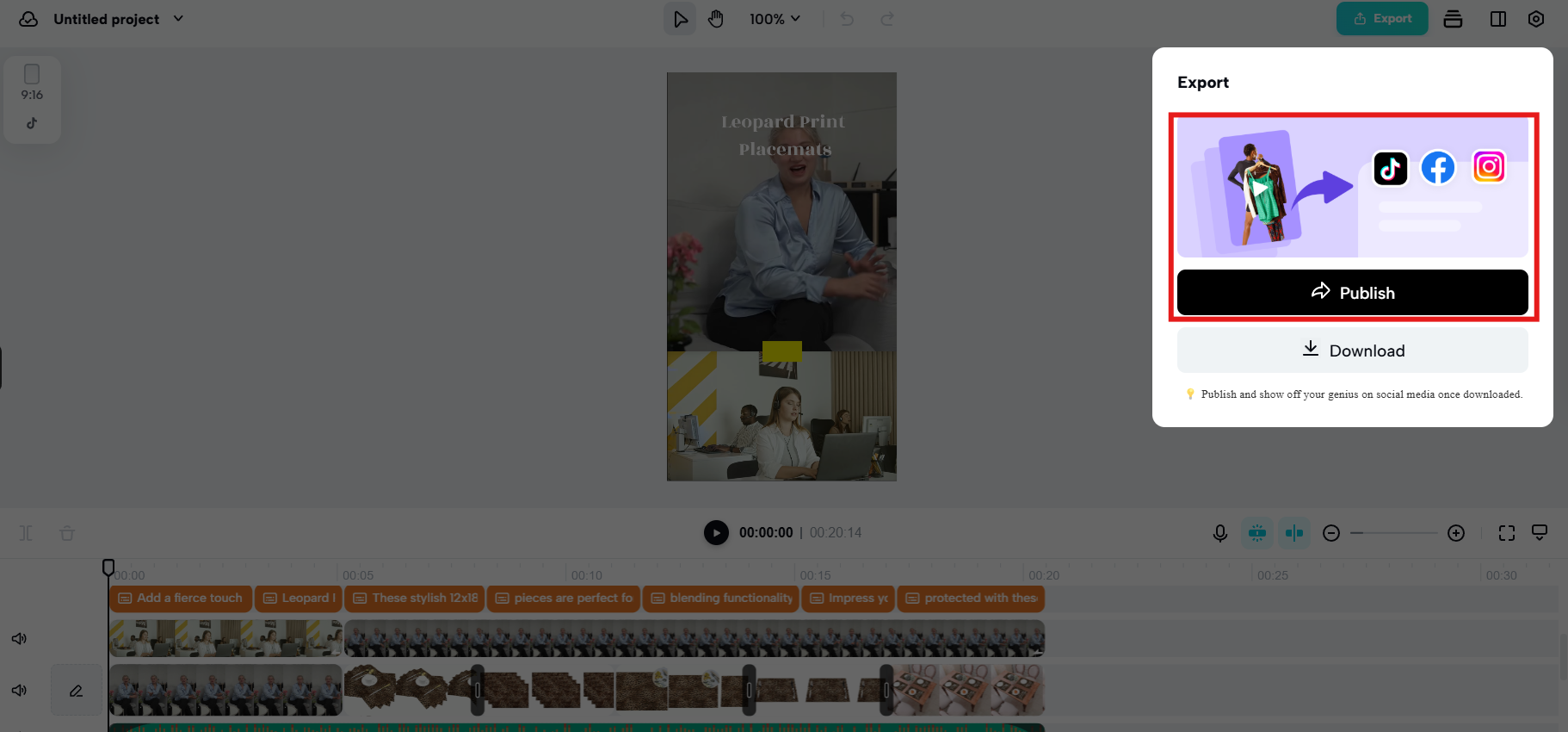Viewport: 1568px width, 732px height.
Task: Select the long upper-track video clip
Action: tap(694, 639)
